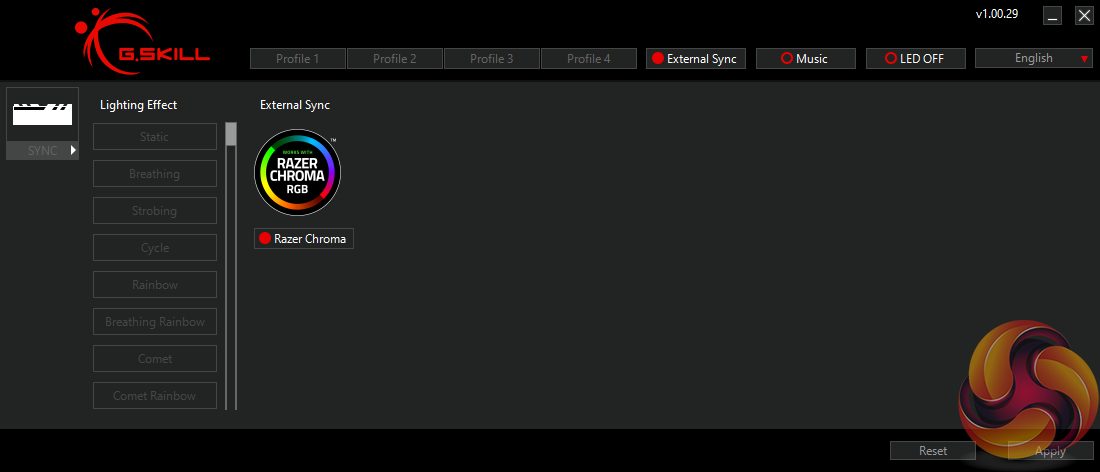
Task: Minimize the G.SKILL window
Action: tap(1052, 16)
